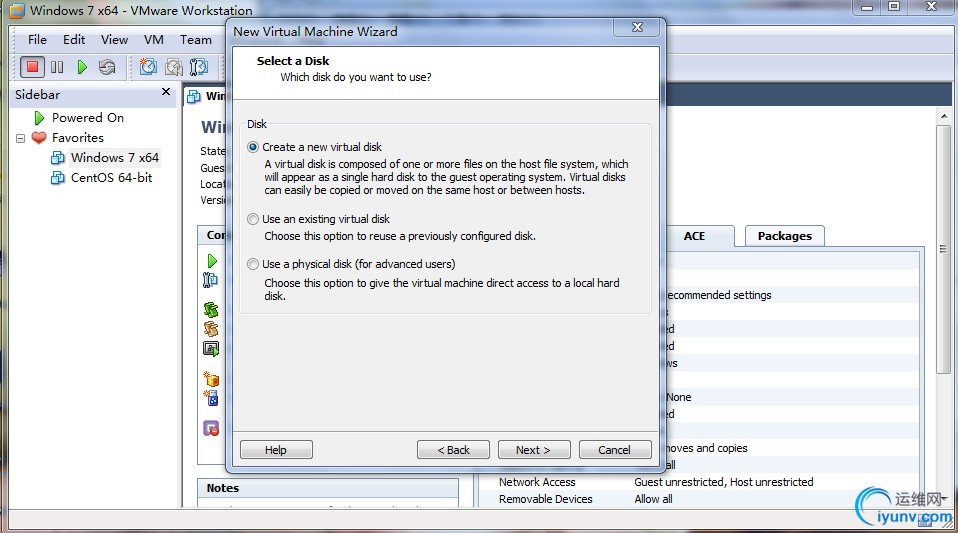This screenshot has height=533, width=958.
Task: Select Create a new virtual disk
Action: pyautogui.click(x=253, y=147)
